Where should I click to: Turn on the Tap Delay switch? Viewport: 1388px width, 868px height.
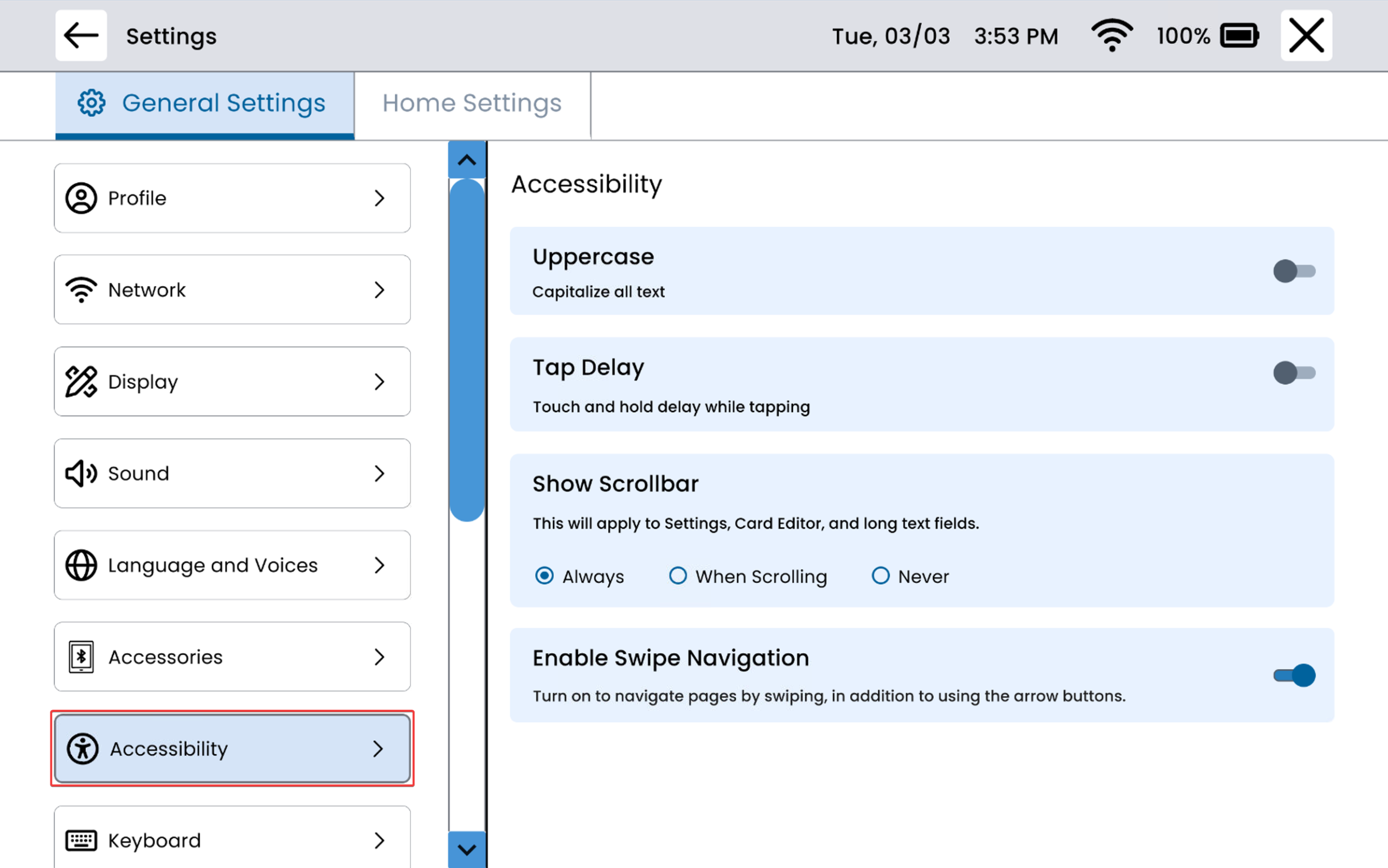point(1294,373)
